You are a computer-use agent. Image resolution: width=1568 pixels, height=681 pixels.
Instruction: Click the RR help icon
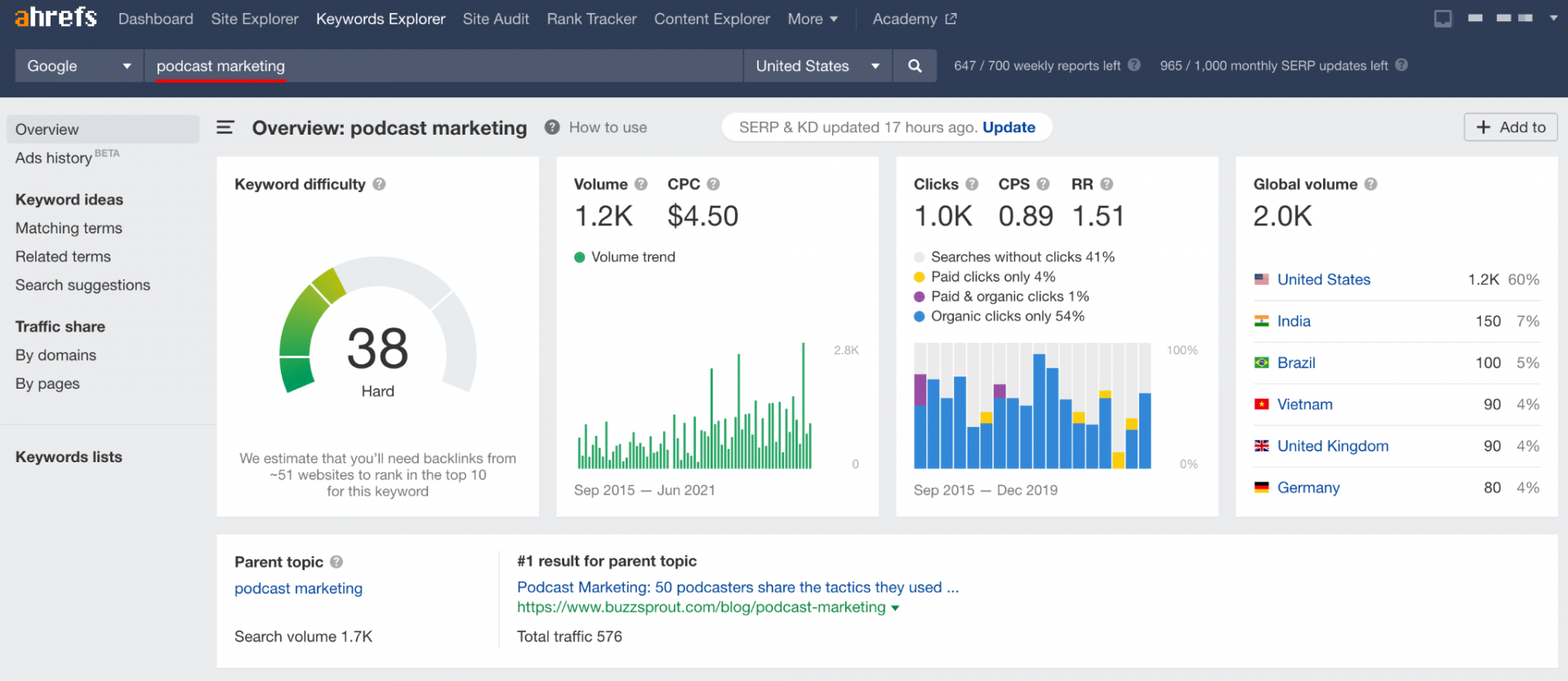(1107, 185)
